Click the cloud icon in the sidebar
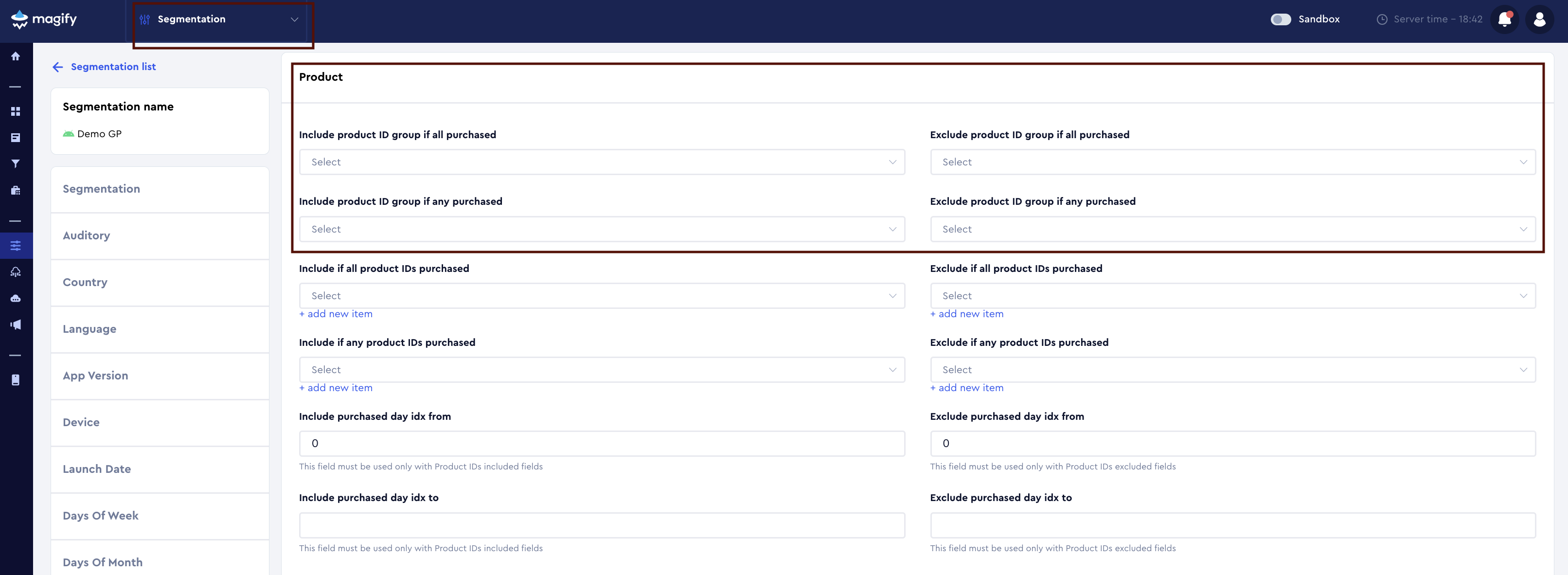The image size is (1568, 575). [x=15, y=298]
